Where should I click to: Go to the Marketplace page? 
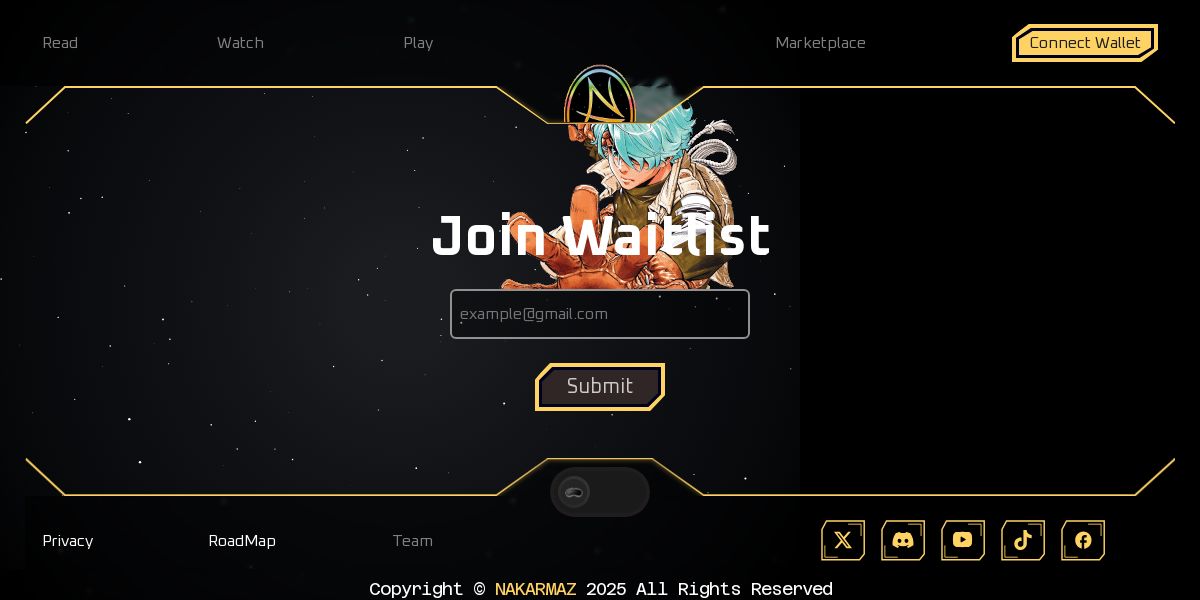(x=820, y=43)
